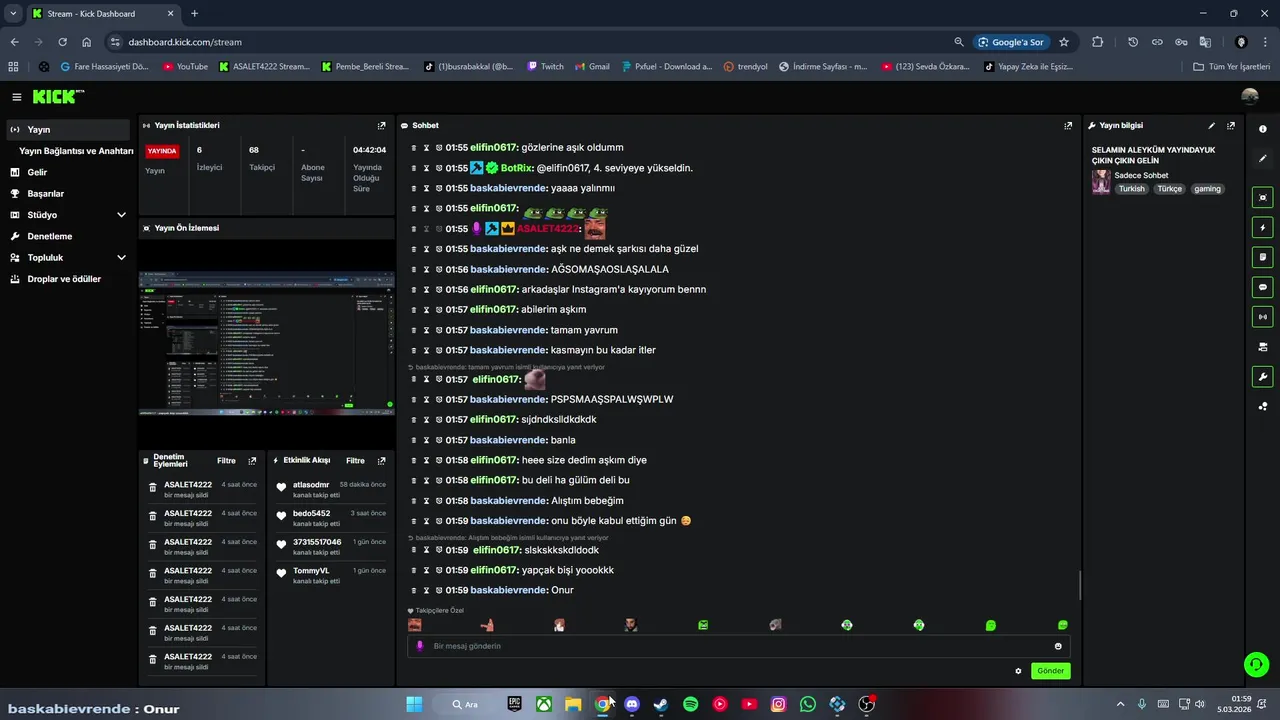This screenshot has width=1280, height=720.
Task: Pop out the Yayın bilgisi panel
Action: coord(1231,126)
